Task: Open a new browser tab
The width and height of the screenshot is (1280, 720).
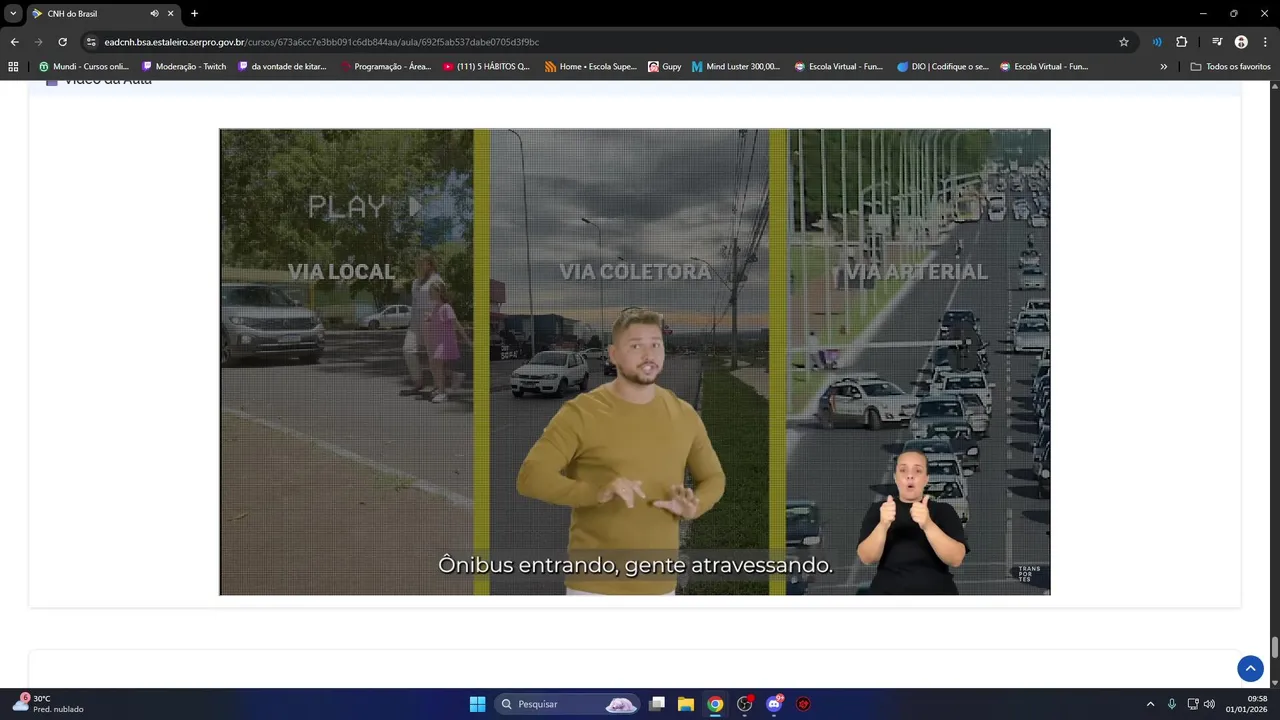Action: (194, 13)
